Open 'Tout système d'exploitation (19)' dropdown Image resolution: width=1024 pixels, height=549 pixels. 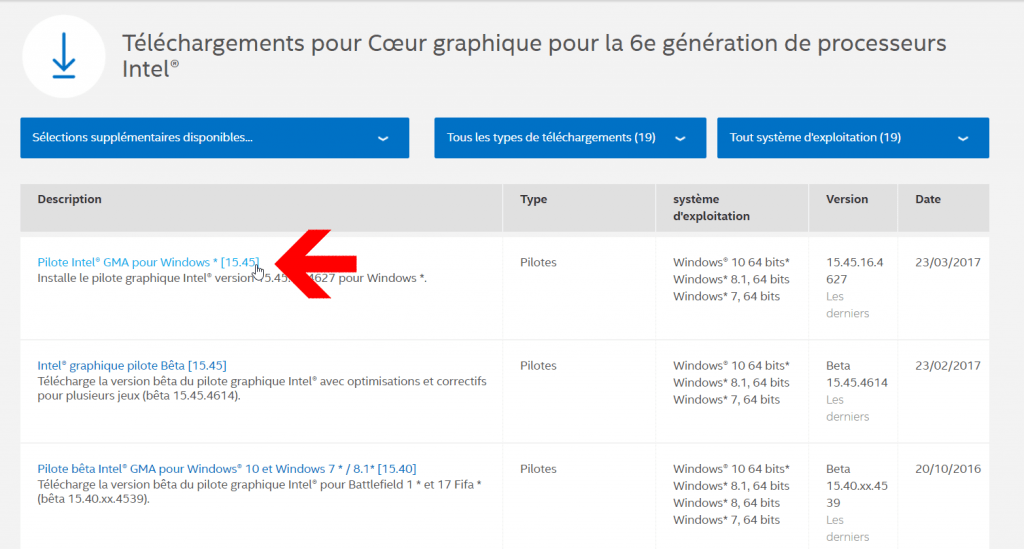point(853,138)
